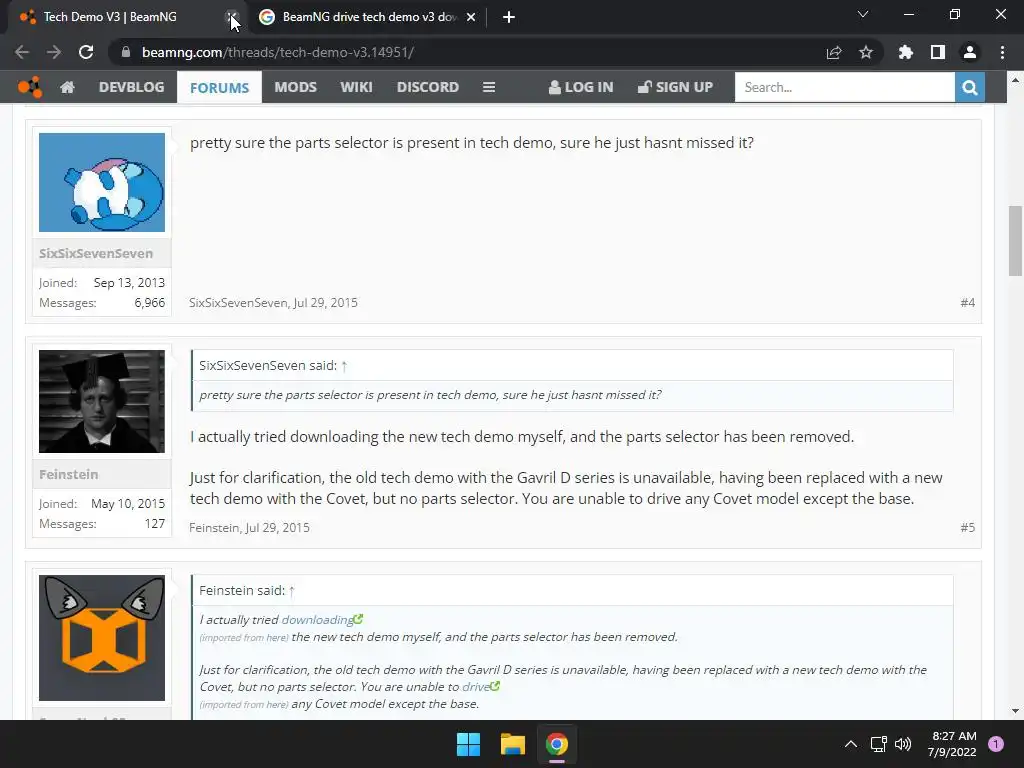Open the Chrome extensions puzzle icon
The width and height of the screenshot is (1024, 768).
[x=905, y=52]
